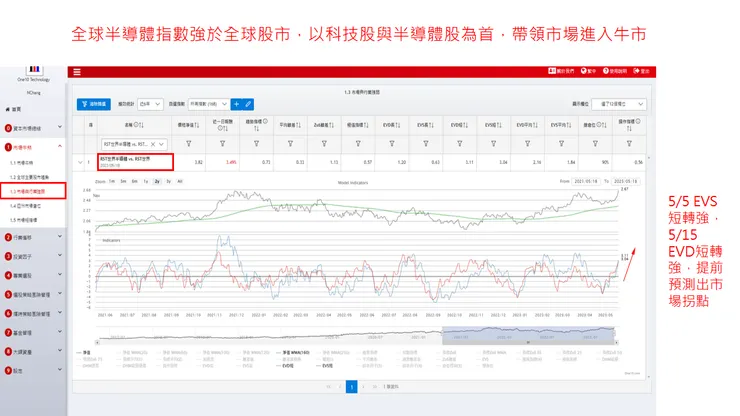Open the RST name filter dropdown arrow

pos(161,144)
